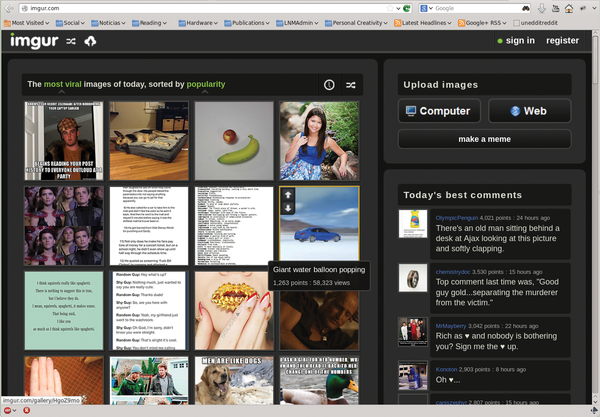Open the Hunger Games faces thumbnail
Viewport: 600px width, 417px height.
click(64, 226)
